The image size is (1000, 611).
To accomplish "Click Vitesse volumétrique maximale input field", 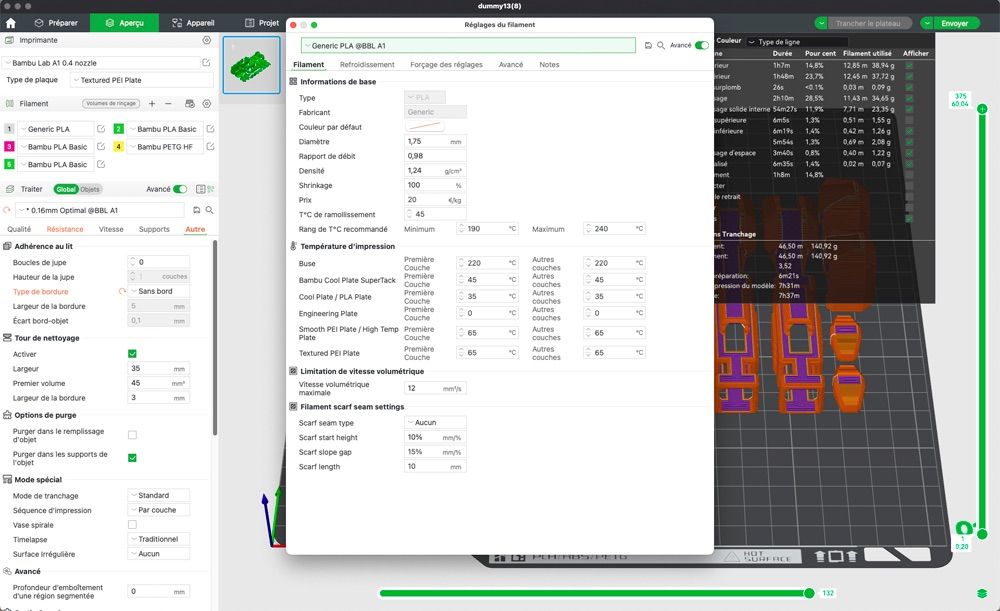I will pos(435,388).
